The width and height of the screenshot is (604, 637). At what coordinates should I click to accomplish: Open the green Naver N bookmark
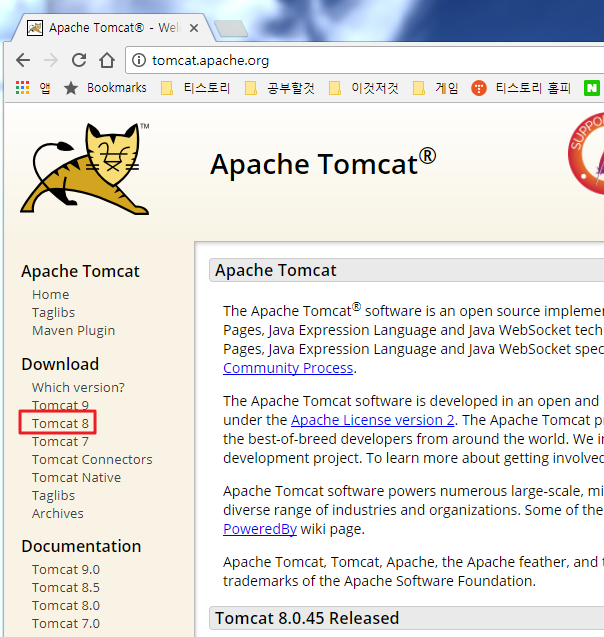pyautogui.click(x=592, y=88)
